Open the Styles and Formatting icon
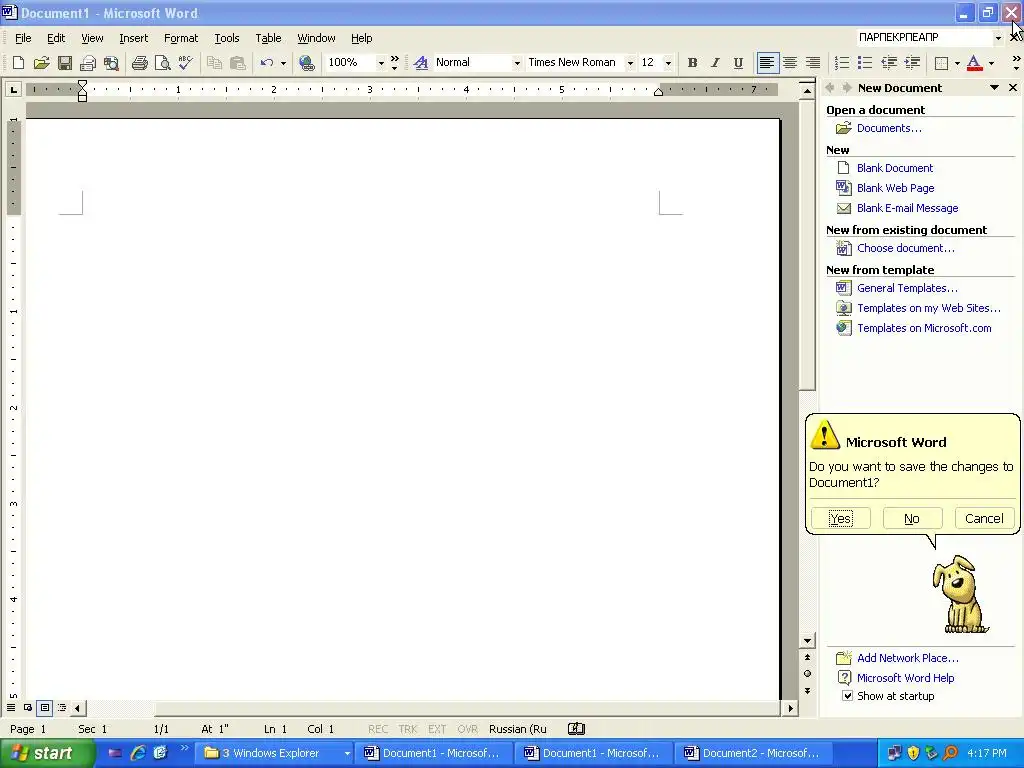 pos(421,63)
